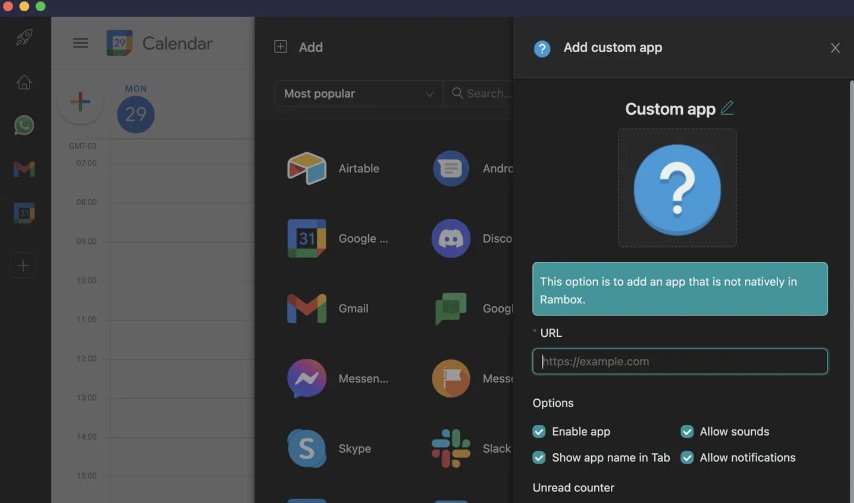This screenshot has width=854, height=503.
Task: Choose the Gmail app icon in list
Action: pyautogui.click(x=307, y=308)
